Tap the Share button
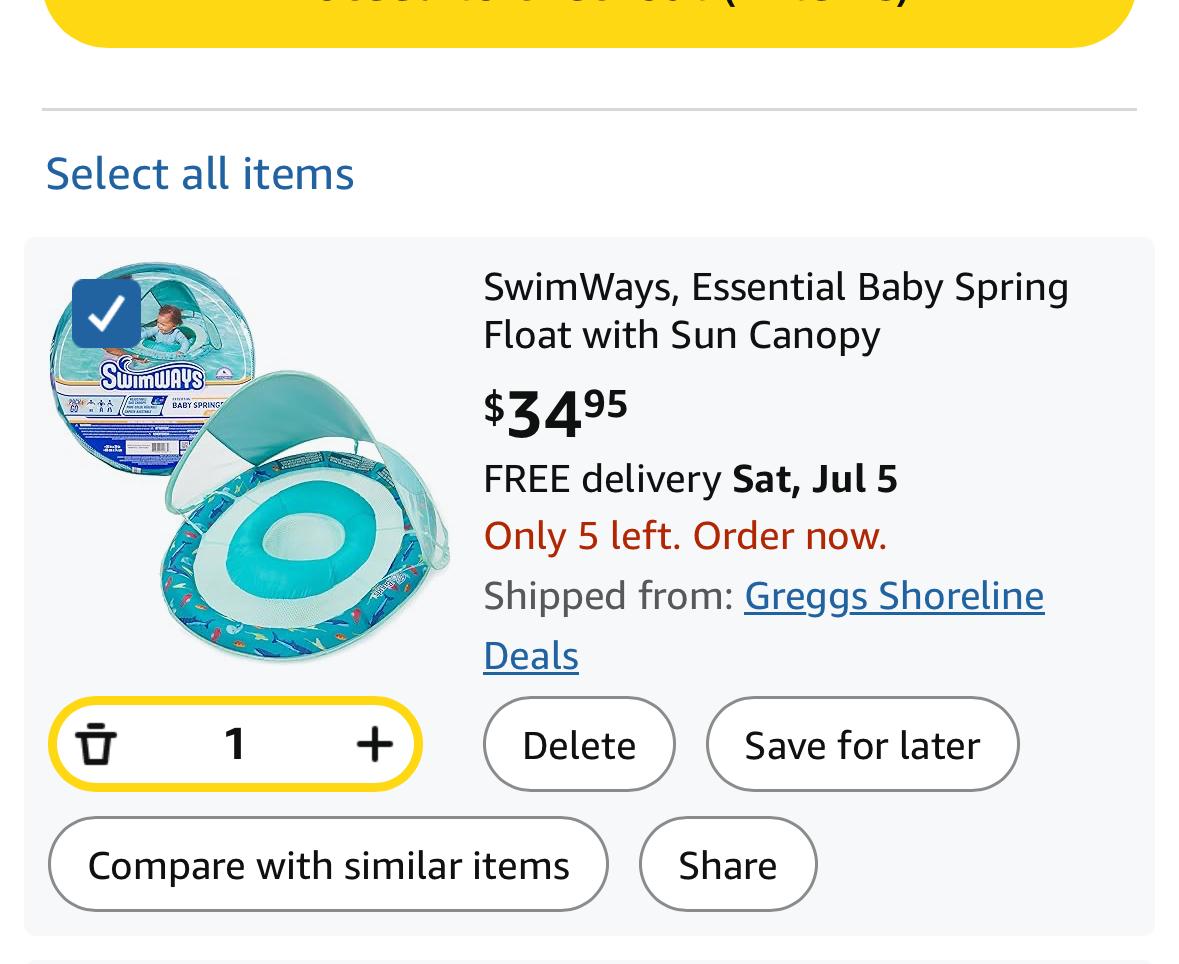The image size is (1179, 964). [x=727, y=865]
